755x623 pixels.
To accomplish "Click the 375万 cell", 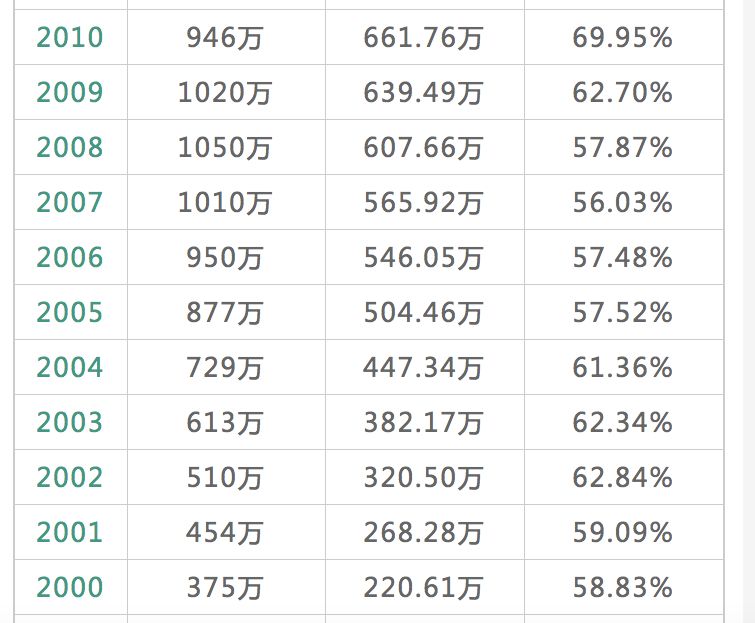I will [225, 588].
